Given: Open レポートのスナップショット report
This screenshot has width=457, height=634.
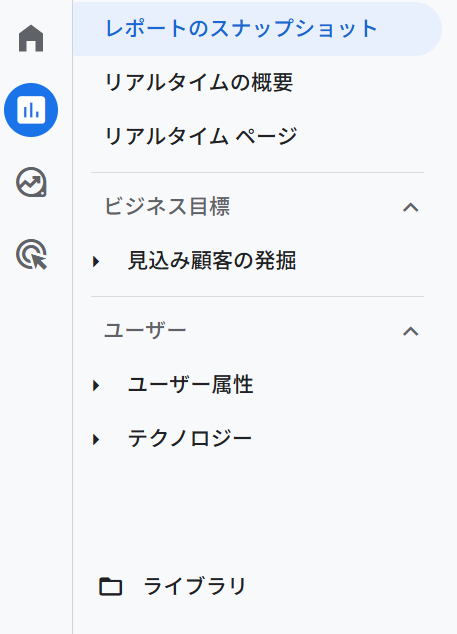Looking at the screenshot, I should point(257,29).
